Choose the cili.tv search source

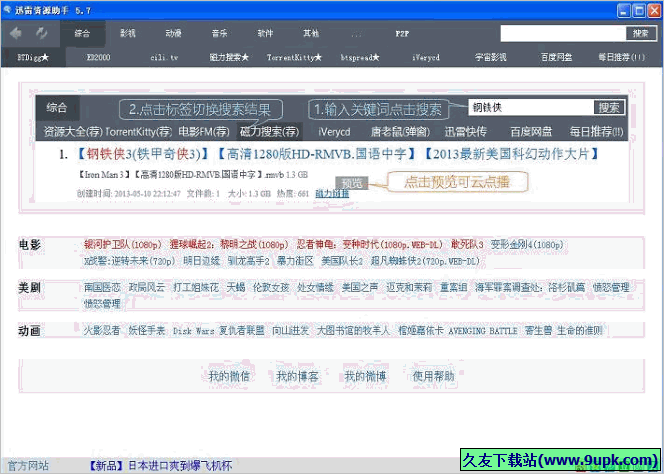click(x=164, y=57)
